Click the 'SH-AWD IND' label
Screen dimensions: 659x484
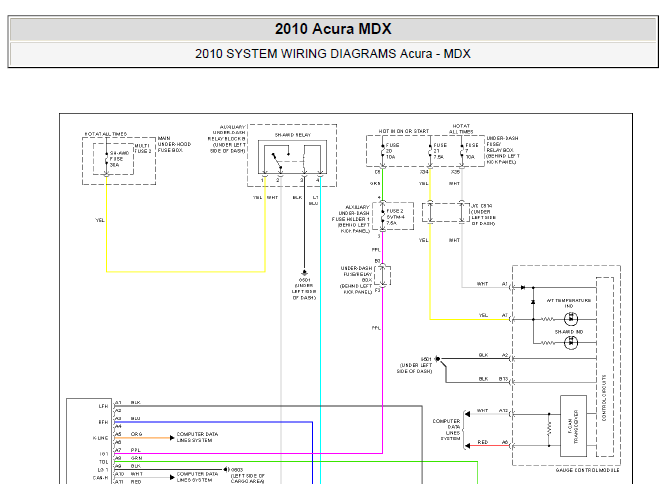coord(569,332)
